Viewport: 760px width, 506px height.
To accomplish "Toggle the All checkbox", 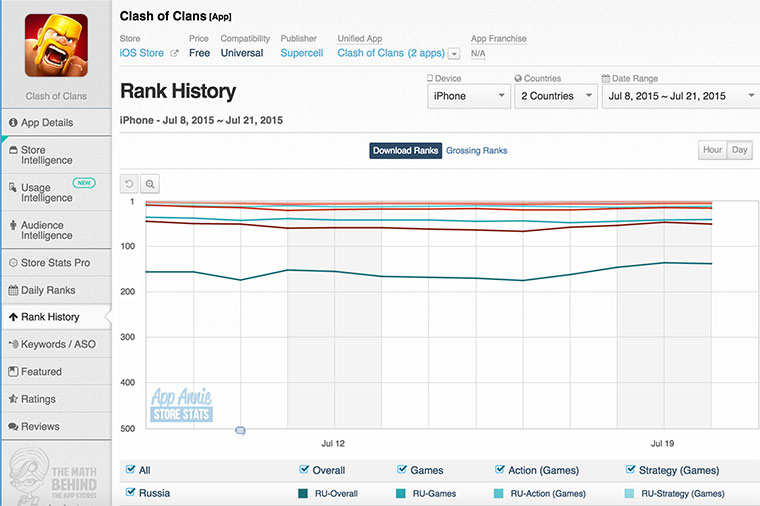I will 130,469.
